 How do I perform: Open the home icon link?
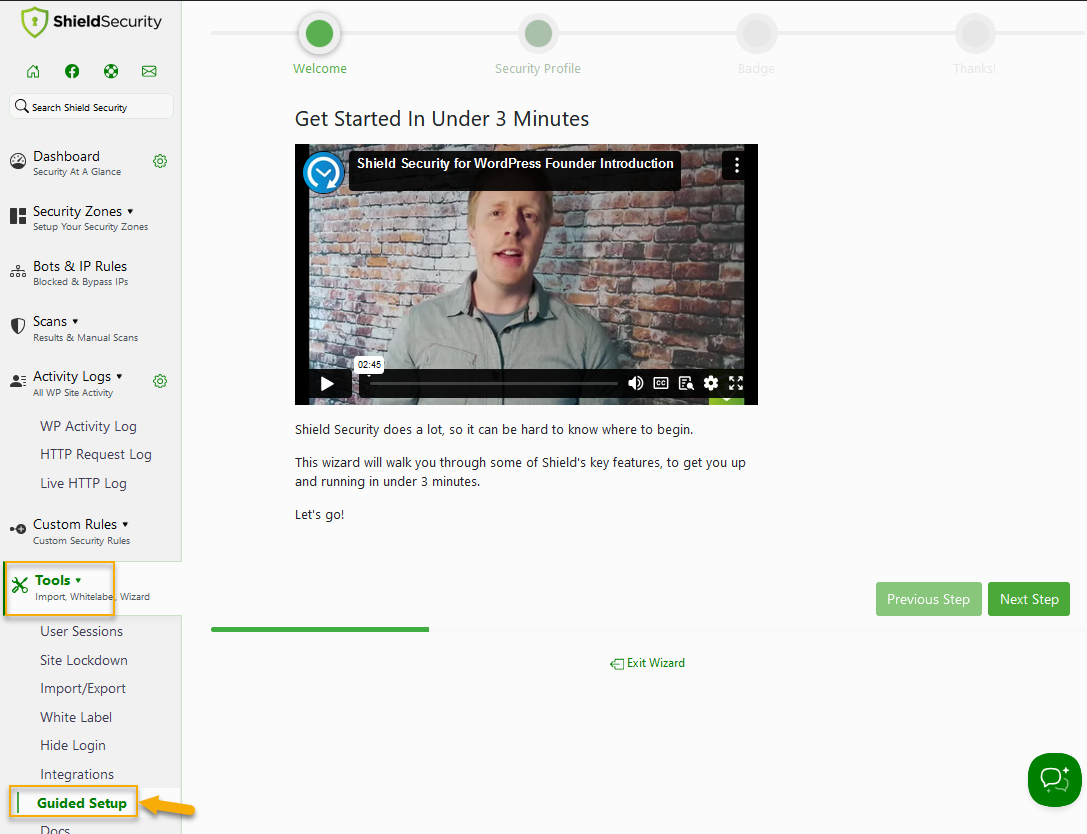[x=33, y=71]
